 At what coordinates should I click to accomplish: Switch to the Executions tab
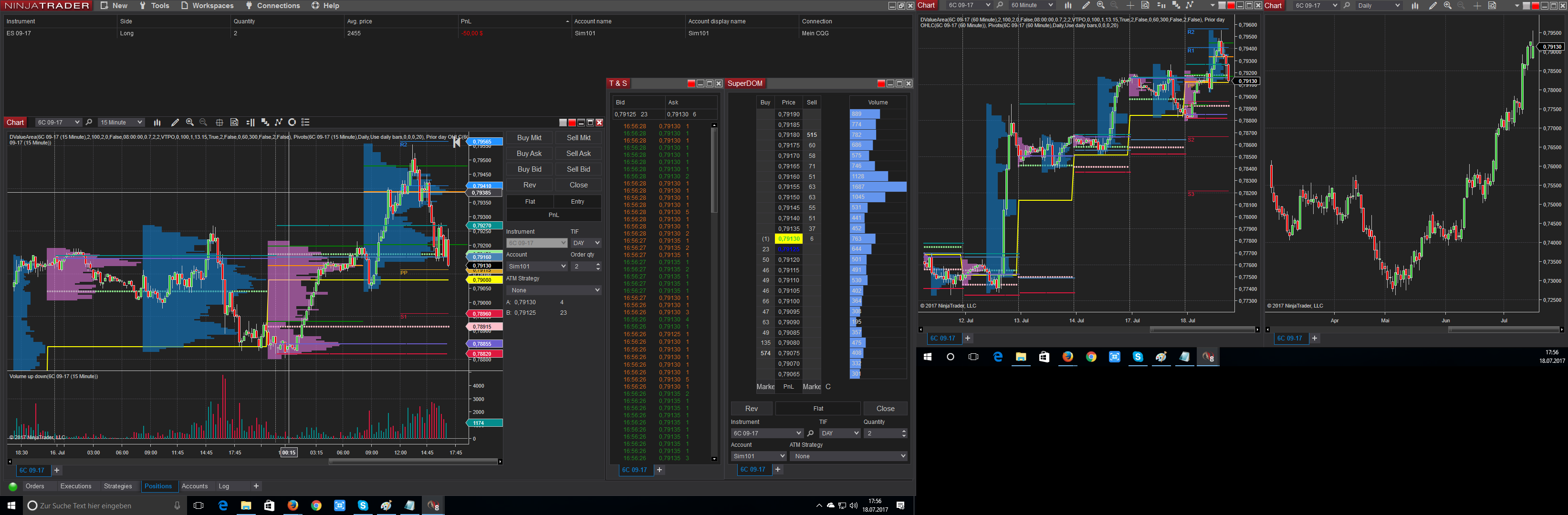(75, 486)
